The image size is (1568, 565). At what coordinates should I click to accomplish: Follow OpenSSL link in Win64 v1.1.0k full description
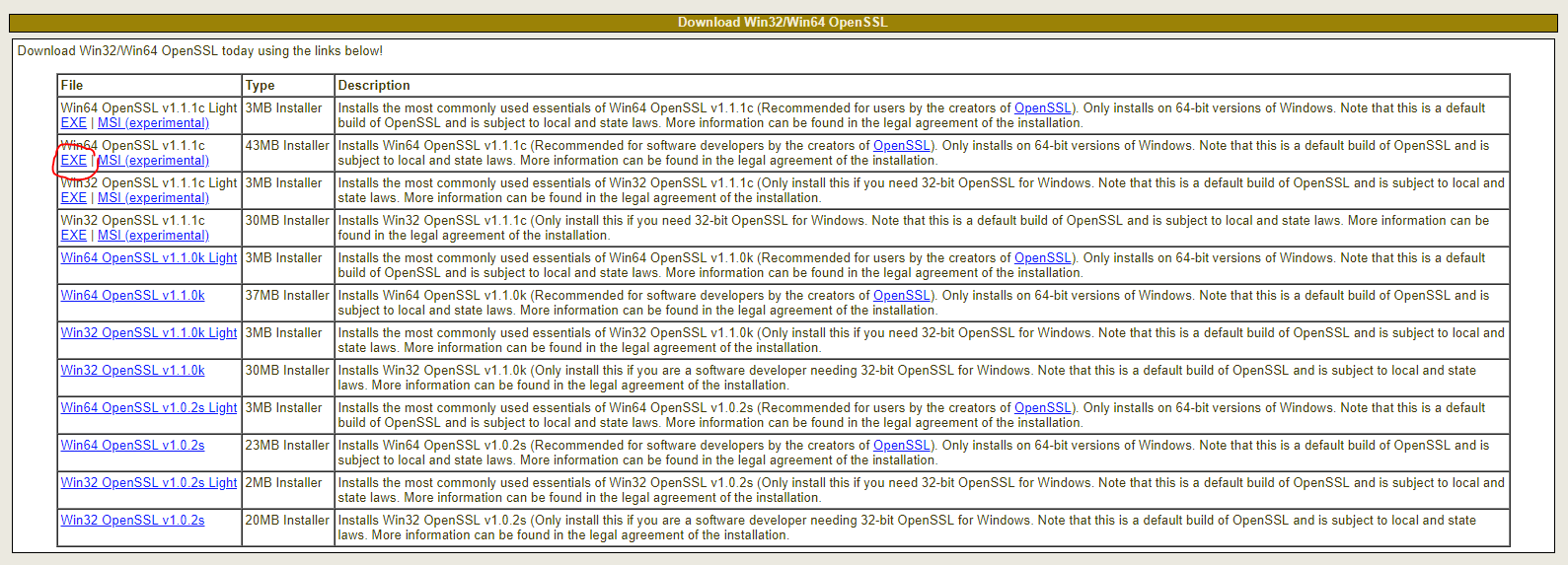902,296
